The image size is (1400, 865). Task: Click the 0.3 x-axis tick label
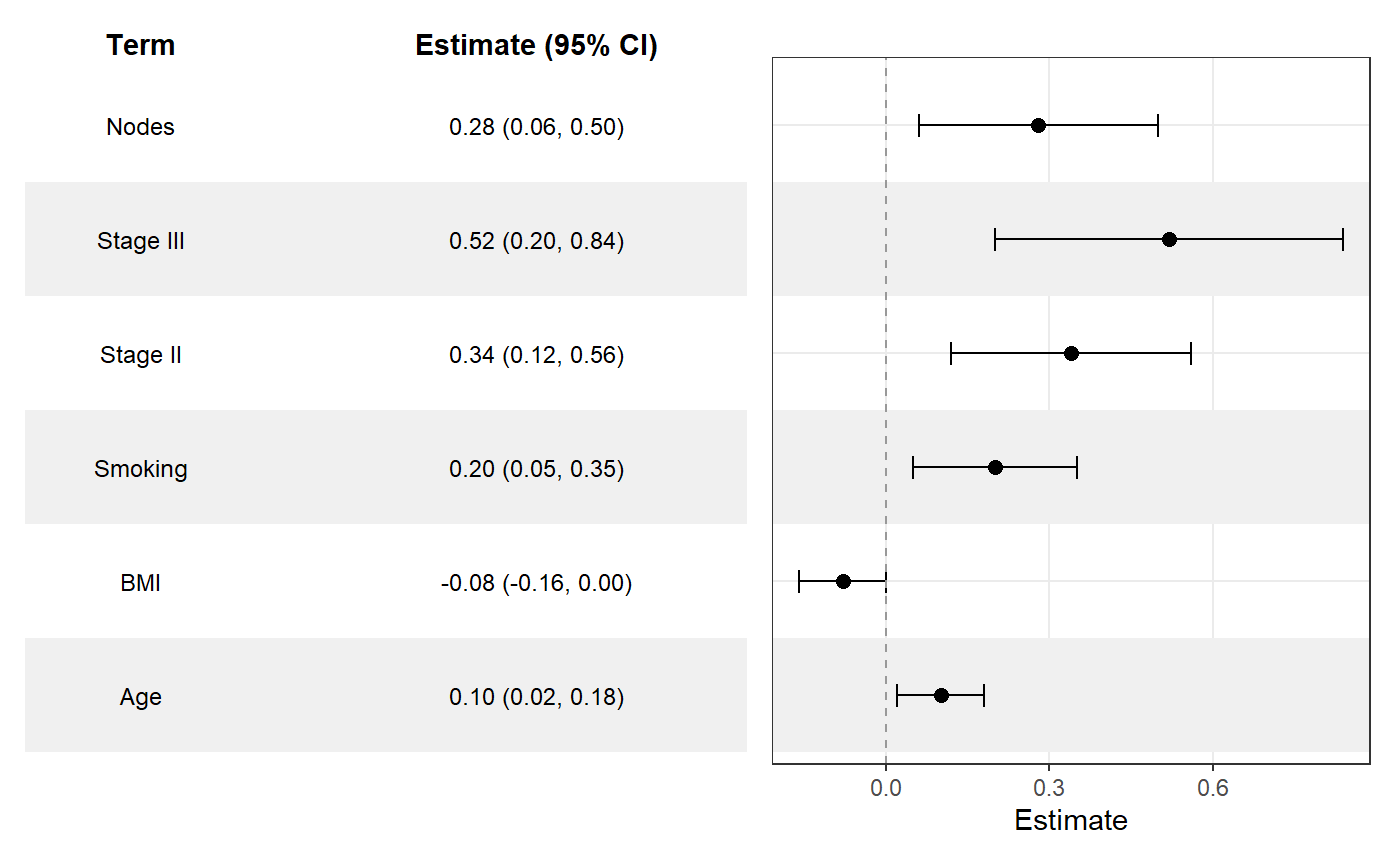[x=1049, y=788]
